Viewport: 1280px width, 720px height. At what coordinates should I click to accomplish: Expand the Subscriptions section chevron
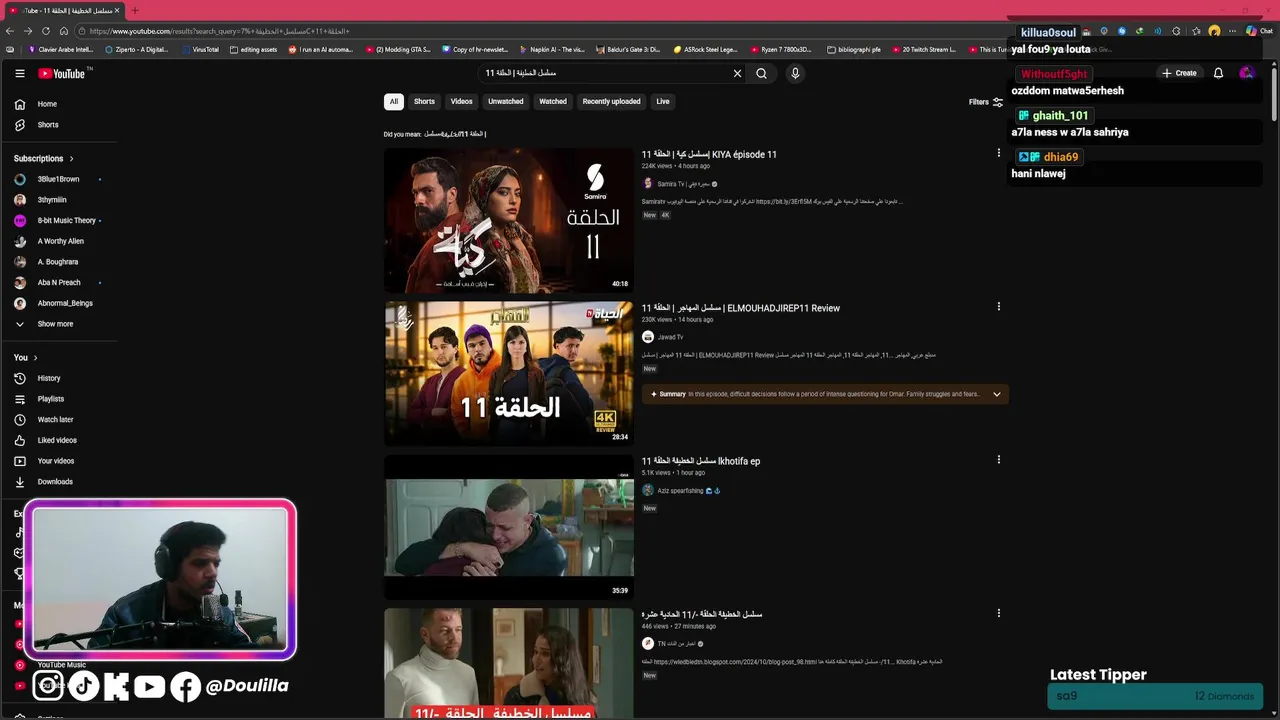click(x=71, y=159)
